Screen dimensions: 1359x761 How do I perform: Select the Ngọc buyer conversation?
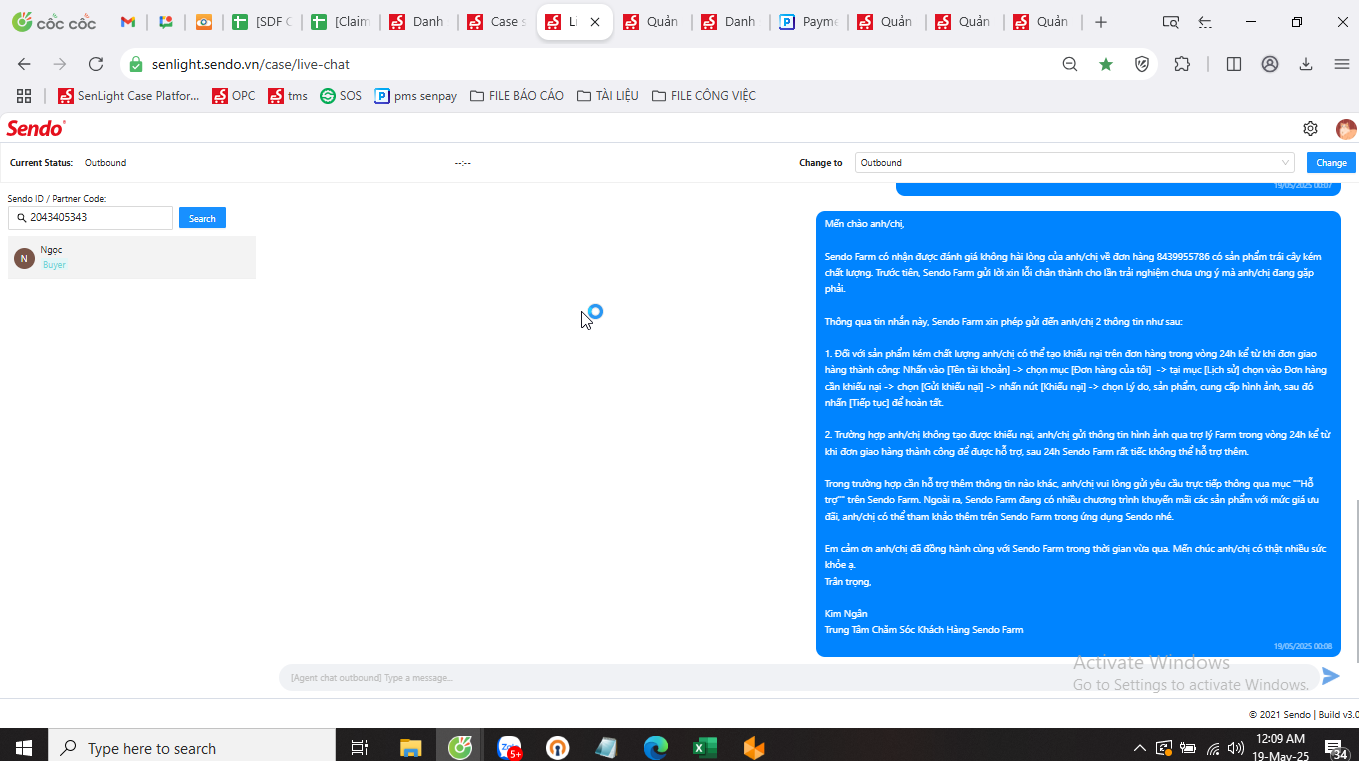coord(132,257)
